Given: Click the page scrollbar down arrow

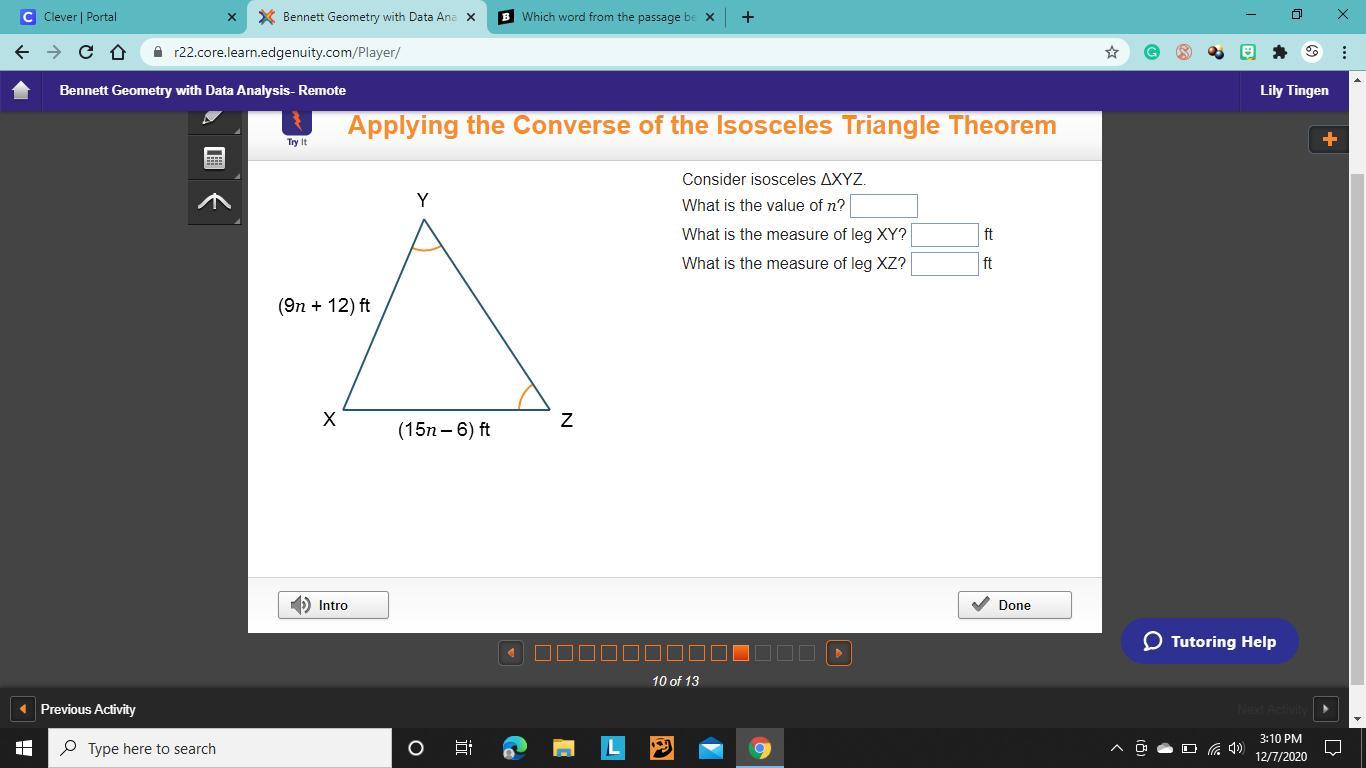Looking at the screenshot, I should pos(1357,719).
